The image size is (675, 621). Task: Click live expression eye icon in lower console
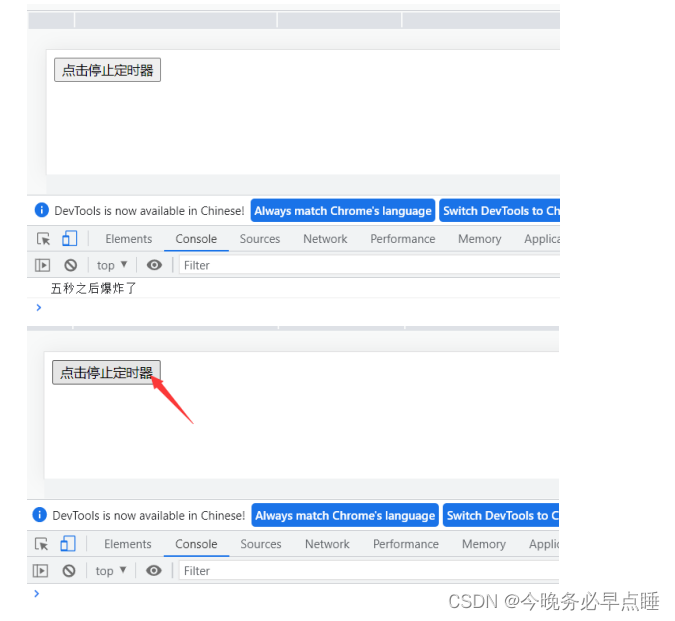coord(154,571)
